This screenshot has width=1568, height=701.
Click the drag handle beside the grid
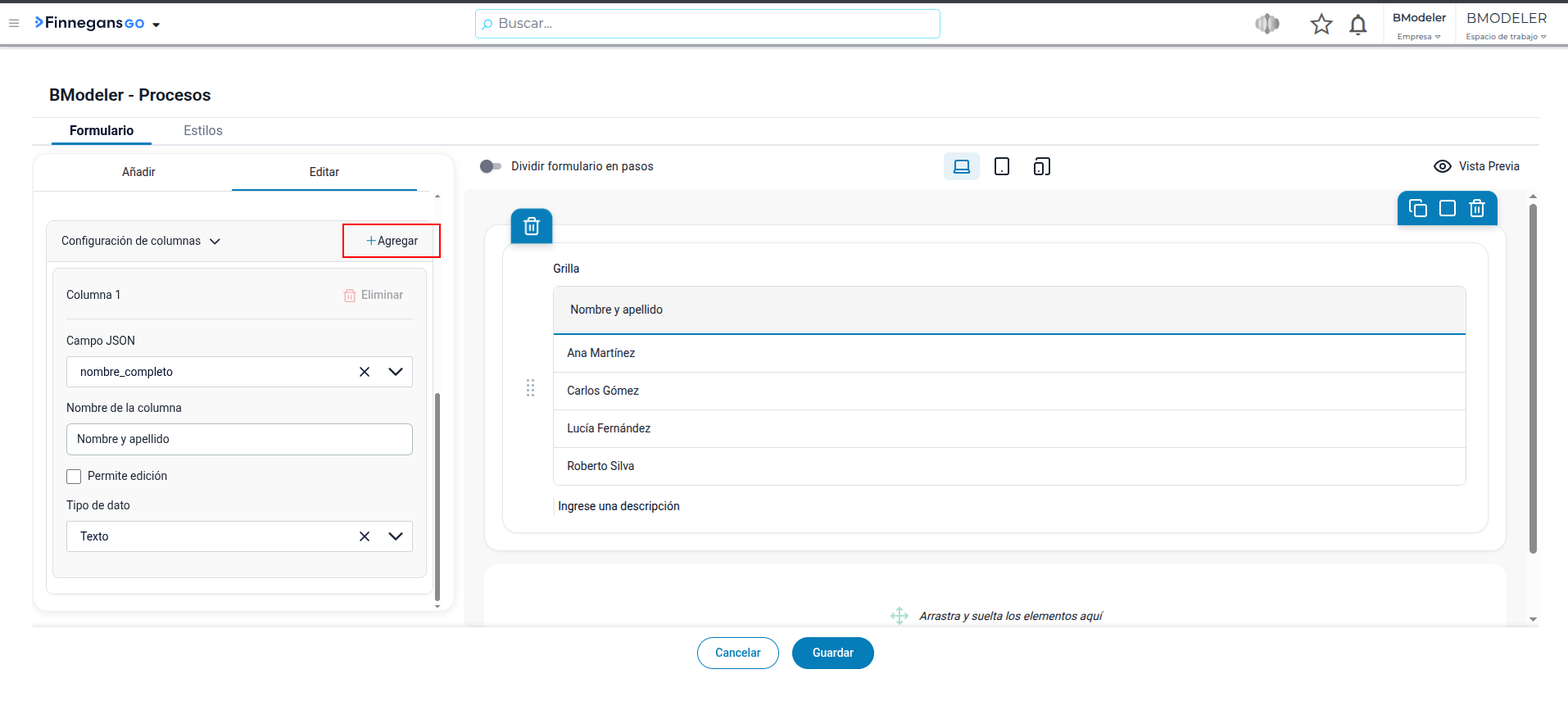pos(530,388)
